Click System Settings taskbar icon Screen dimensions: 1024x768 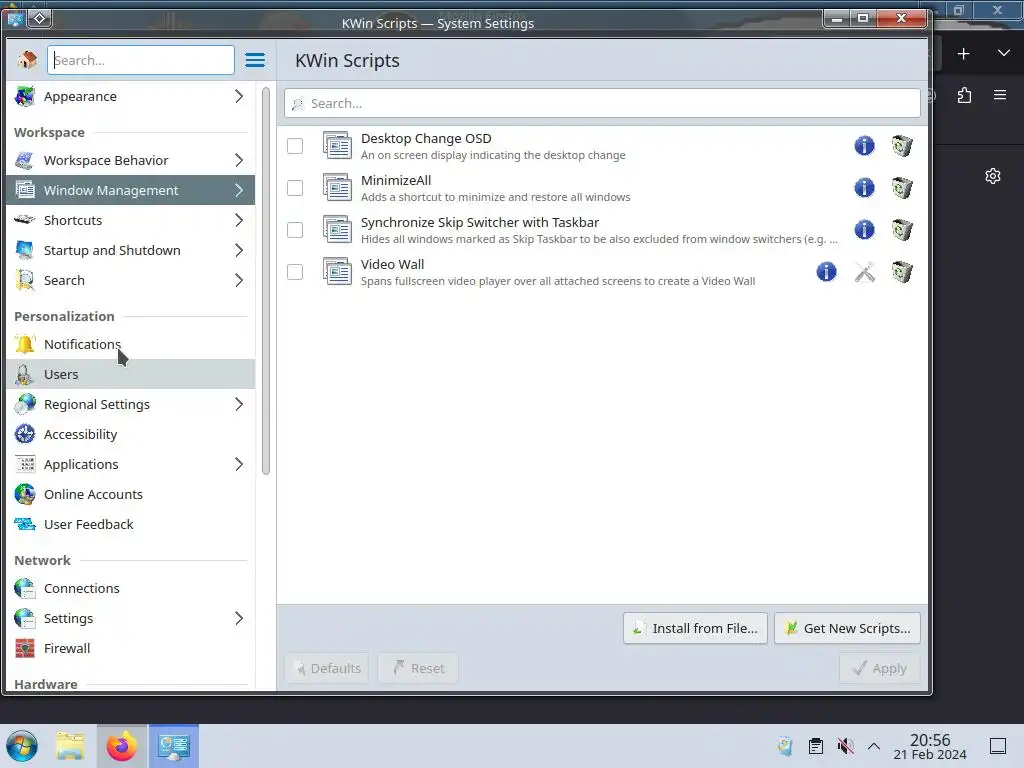pos(174,746)
